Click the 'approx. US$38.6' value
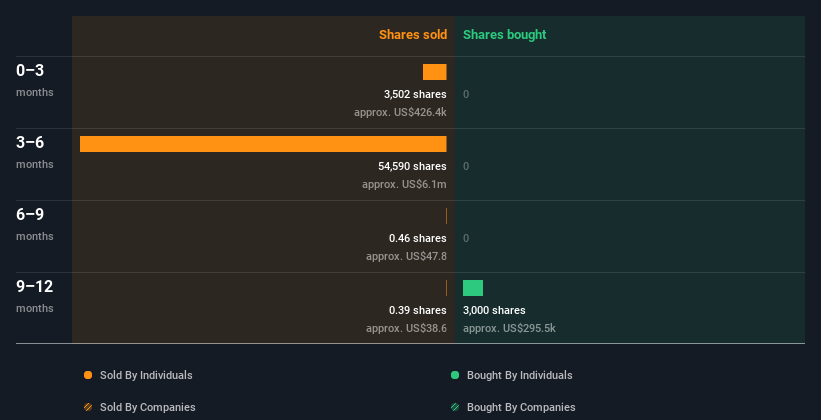Image resolution: width=821 pixels, height=420 pixels. [406, 328]
